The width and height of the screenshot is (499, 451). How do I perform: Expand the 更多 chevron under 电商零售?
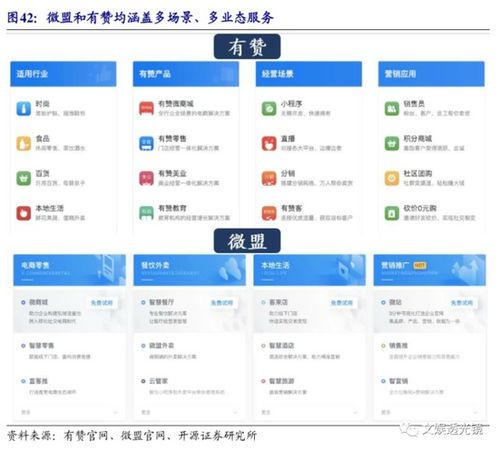click(116, 412)
